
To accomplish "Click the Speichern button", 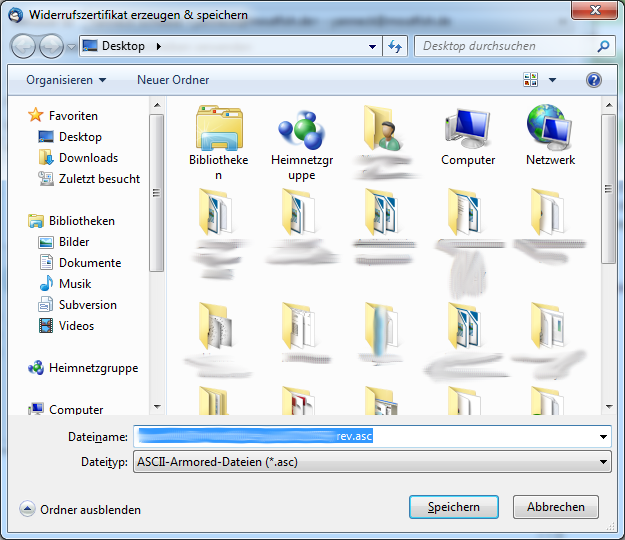I will pos(453,507).
